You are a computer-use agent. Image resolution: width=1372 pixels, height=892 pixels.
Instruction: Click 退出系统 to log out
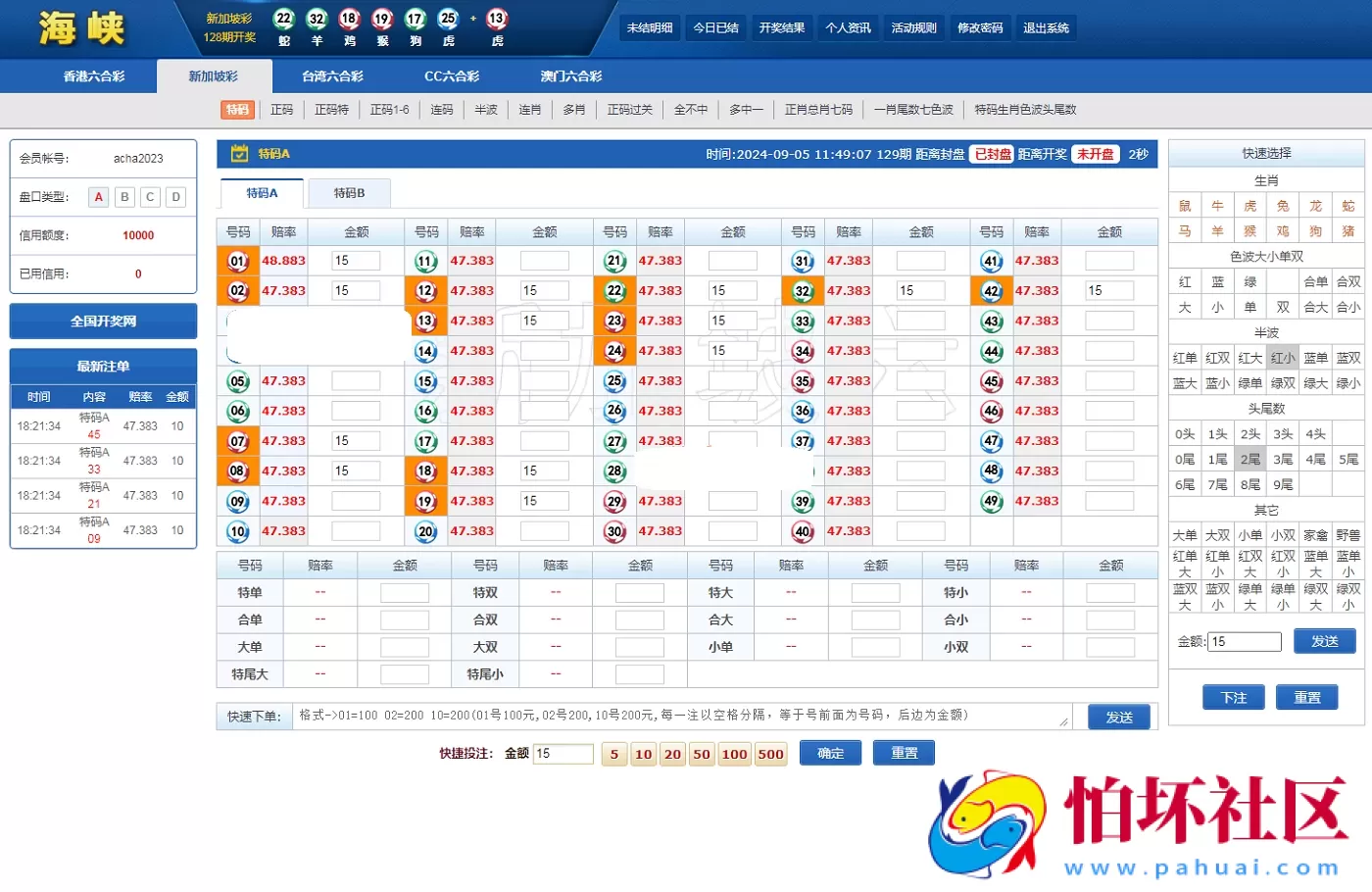(x=1046, y=27)
